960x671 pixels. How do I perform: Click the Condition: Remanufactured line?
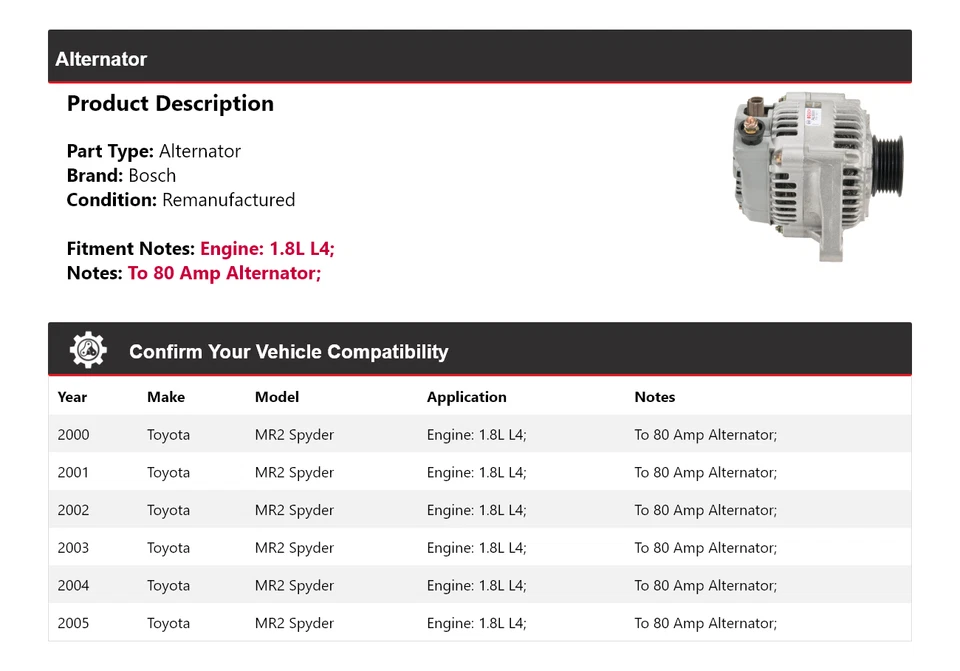click(181, 200)
